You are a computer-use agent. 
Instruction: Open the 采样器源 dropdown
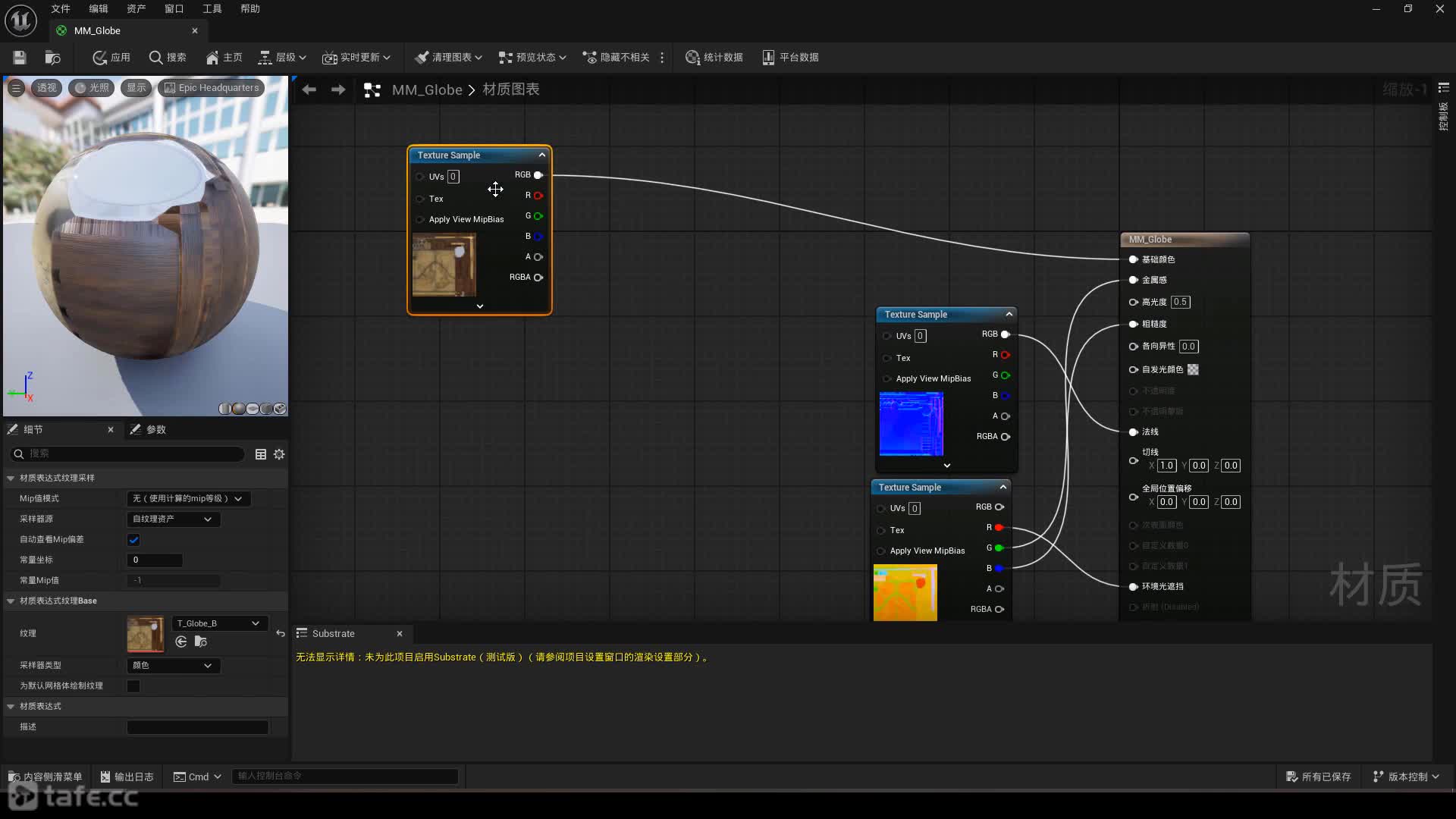(x=173, y=519)
